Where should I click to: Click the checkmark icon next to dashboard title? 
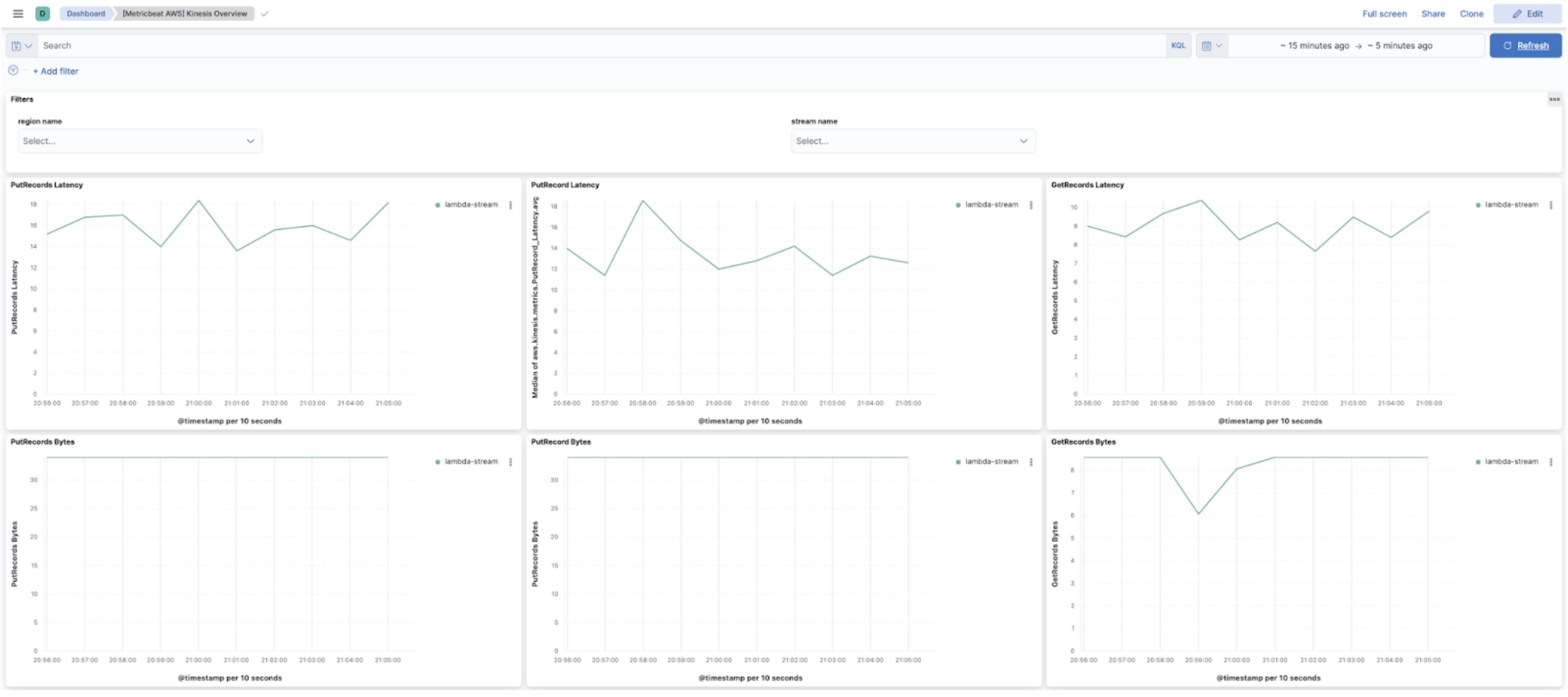point(264,14)
